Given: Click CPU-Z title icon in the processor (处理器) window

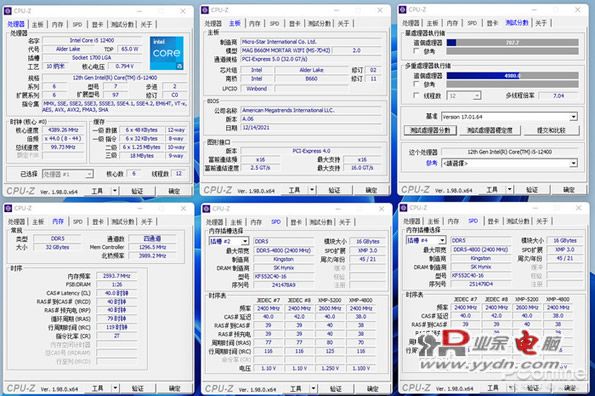Looking at the screenshot, I should pyautogui.click(x=8, y=11).
